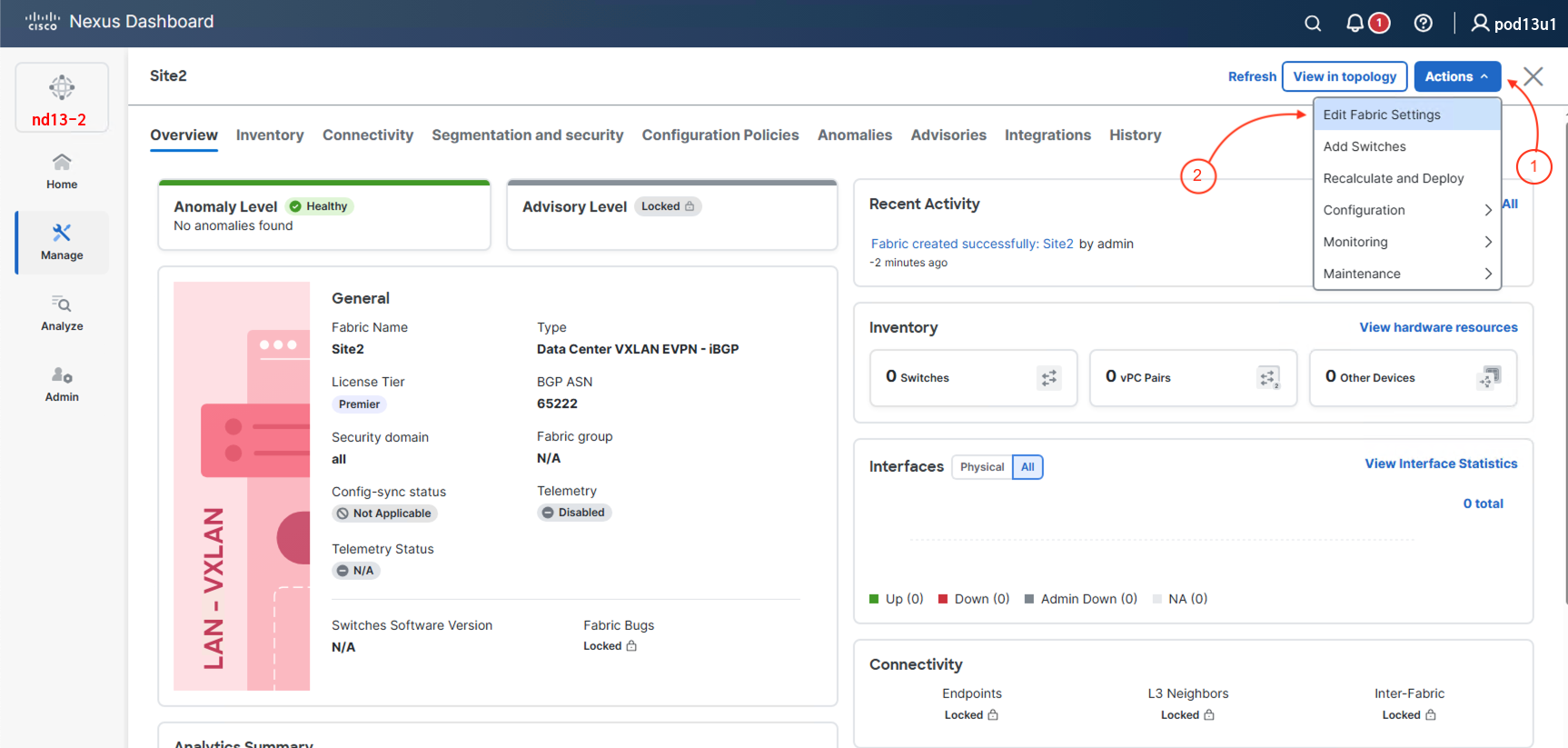The width and height of the screenshot is (1568, 748).
Task: Open the pod13u1 user account menu
Action: tap(1513, 24)
